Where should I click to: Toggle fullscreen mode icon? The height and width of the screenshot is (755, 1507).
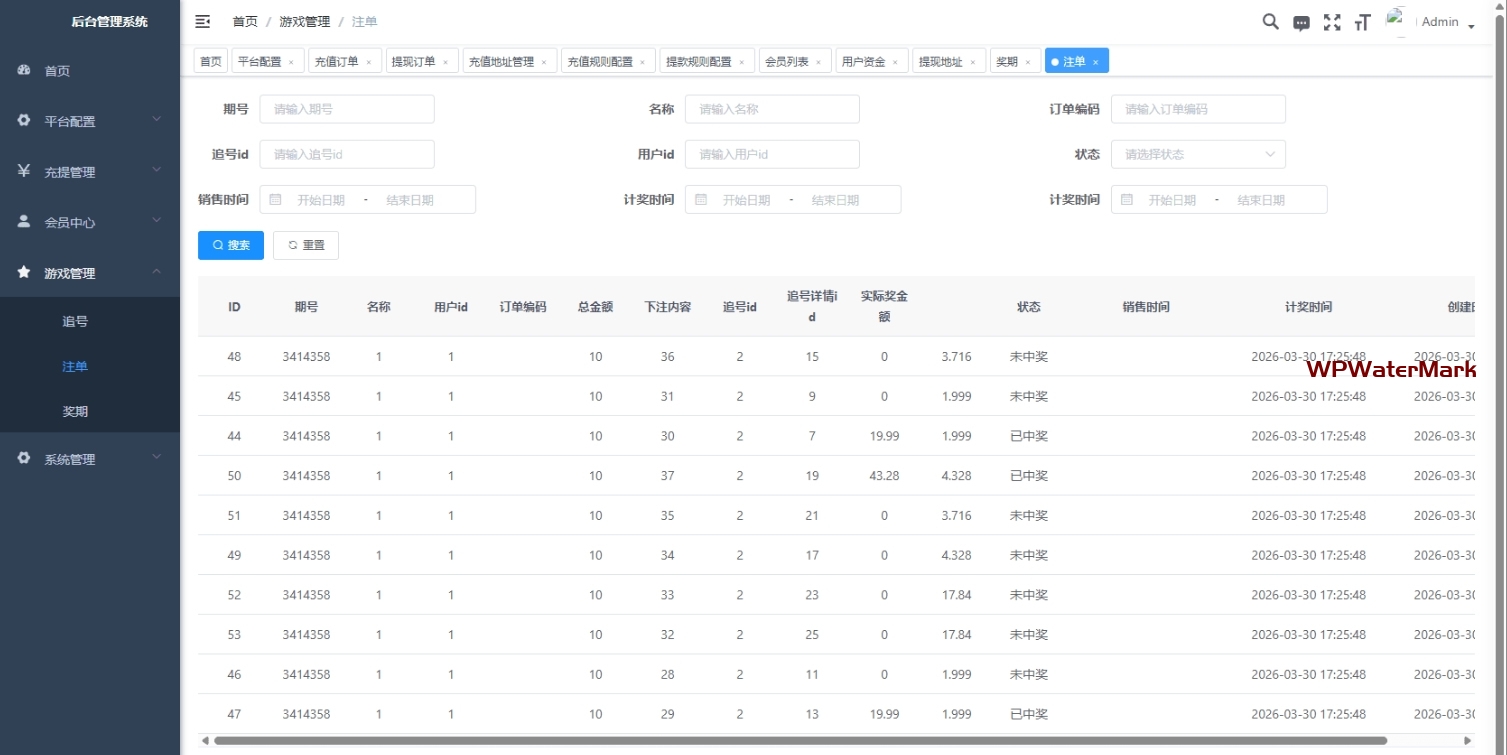click(x=1332, y=22)
